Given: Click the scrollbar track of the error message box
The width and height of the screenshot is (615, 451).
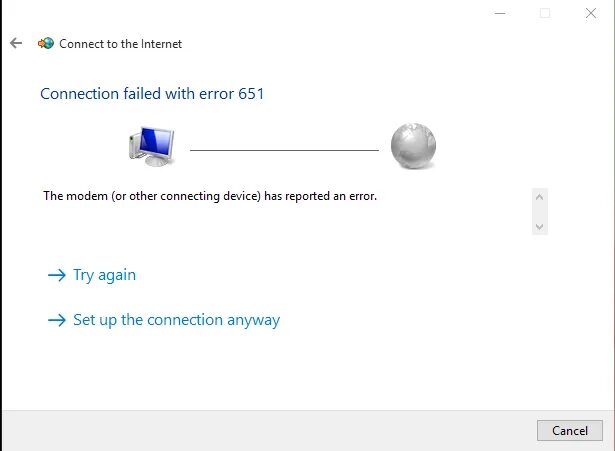Looking at the screenshot, I should click(540, 211).
